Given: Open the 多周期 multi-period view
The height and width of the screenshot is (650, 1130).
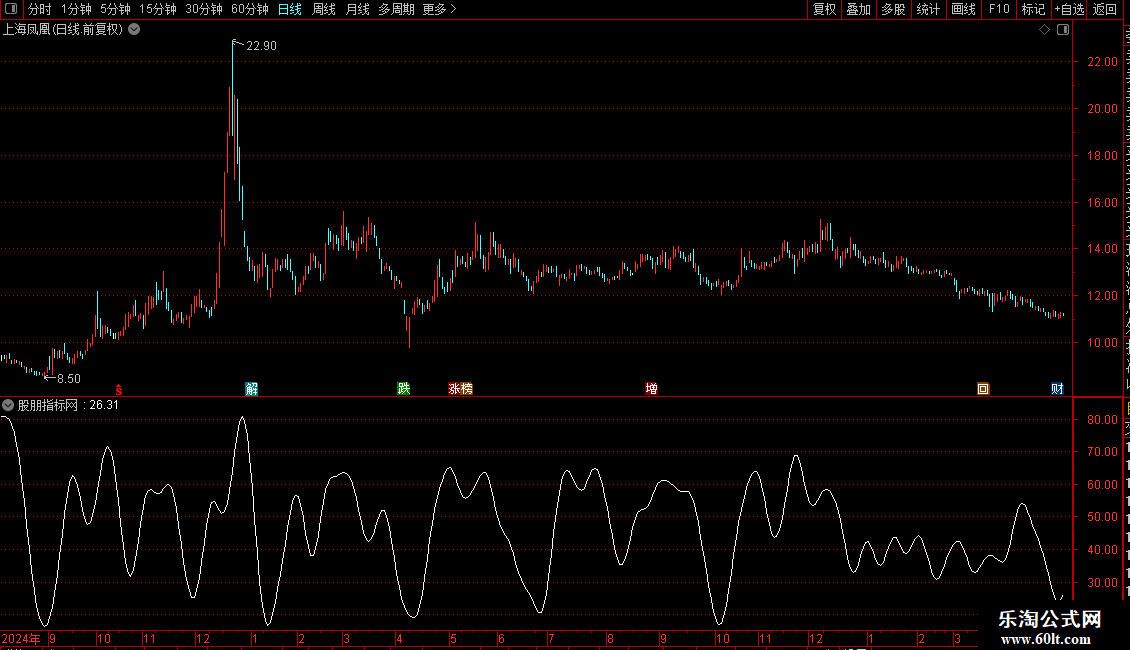Looking at the screenshot, I should pyautogui.click(x=396, y=9).
